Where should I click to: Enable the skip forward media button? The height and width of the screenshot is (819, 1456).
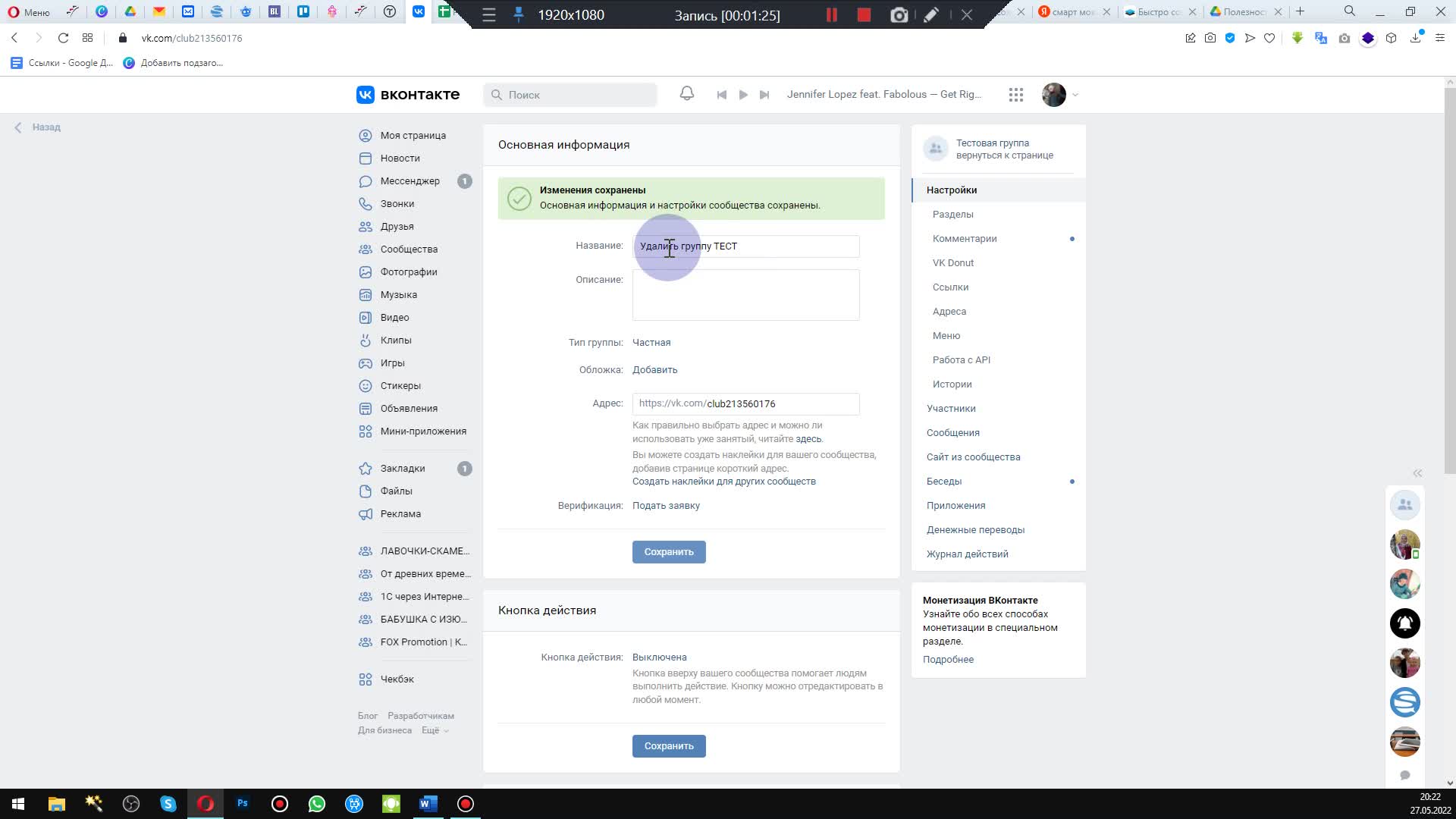(x=764, y=94)
